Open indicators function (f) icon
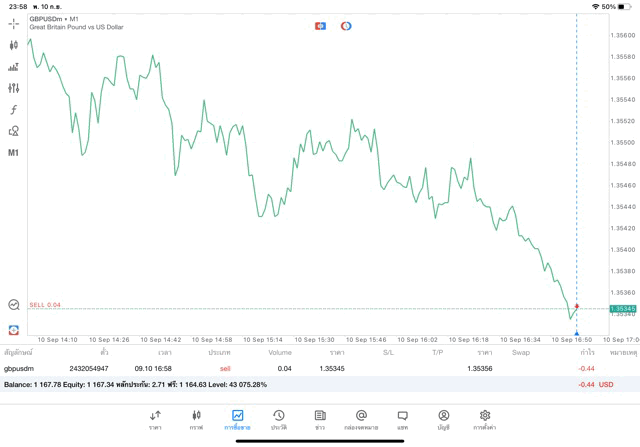 (14, 110)
